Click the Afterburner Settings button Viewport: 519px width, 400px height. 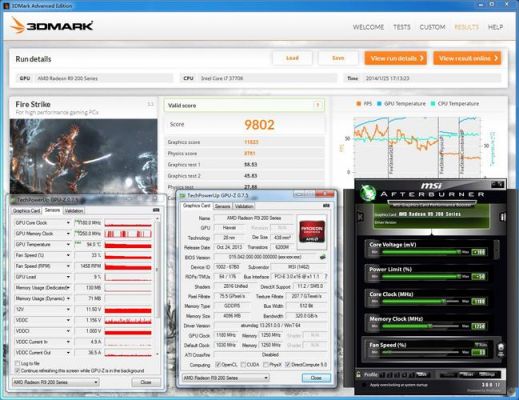coord(488,374)
